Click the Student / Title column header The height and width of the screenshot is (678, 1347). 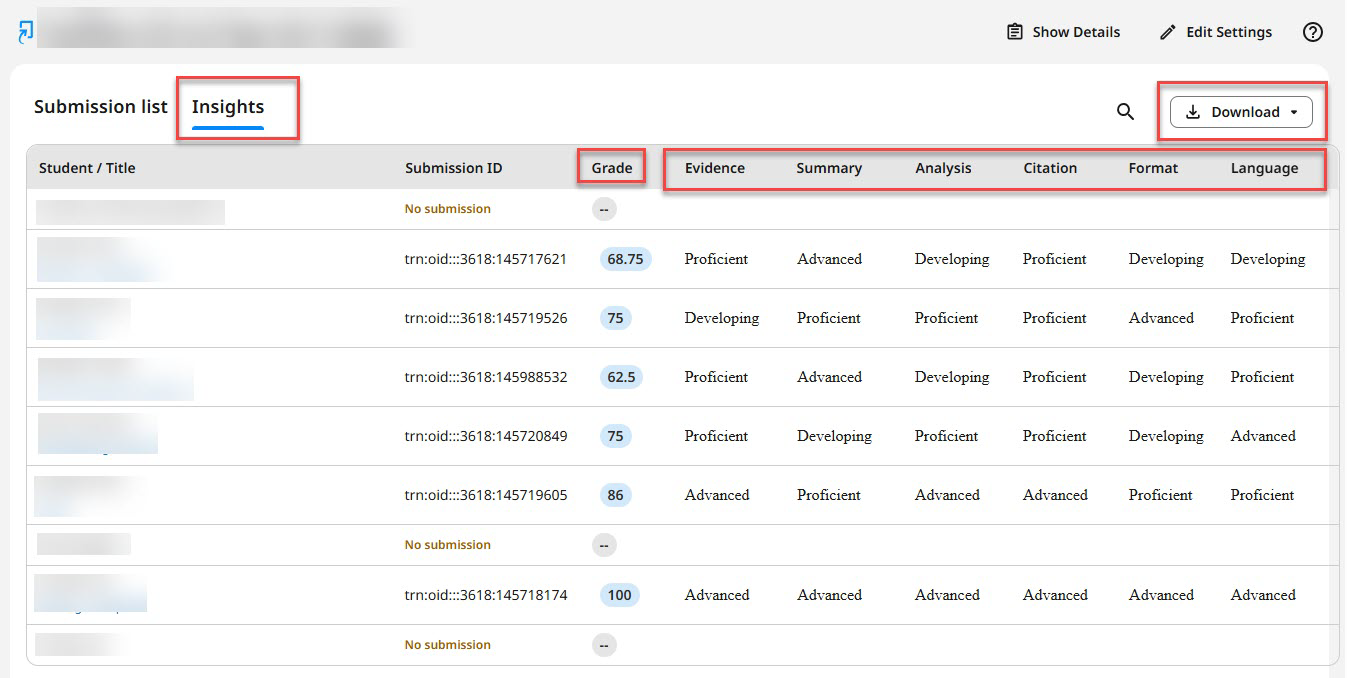click(x=87, y=168)
